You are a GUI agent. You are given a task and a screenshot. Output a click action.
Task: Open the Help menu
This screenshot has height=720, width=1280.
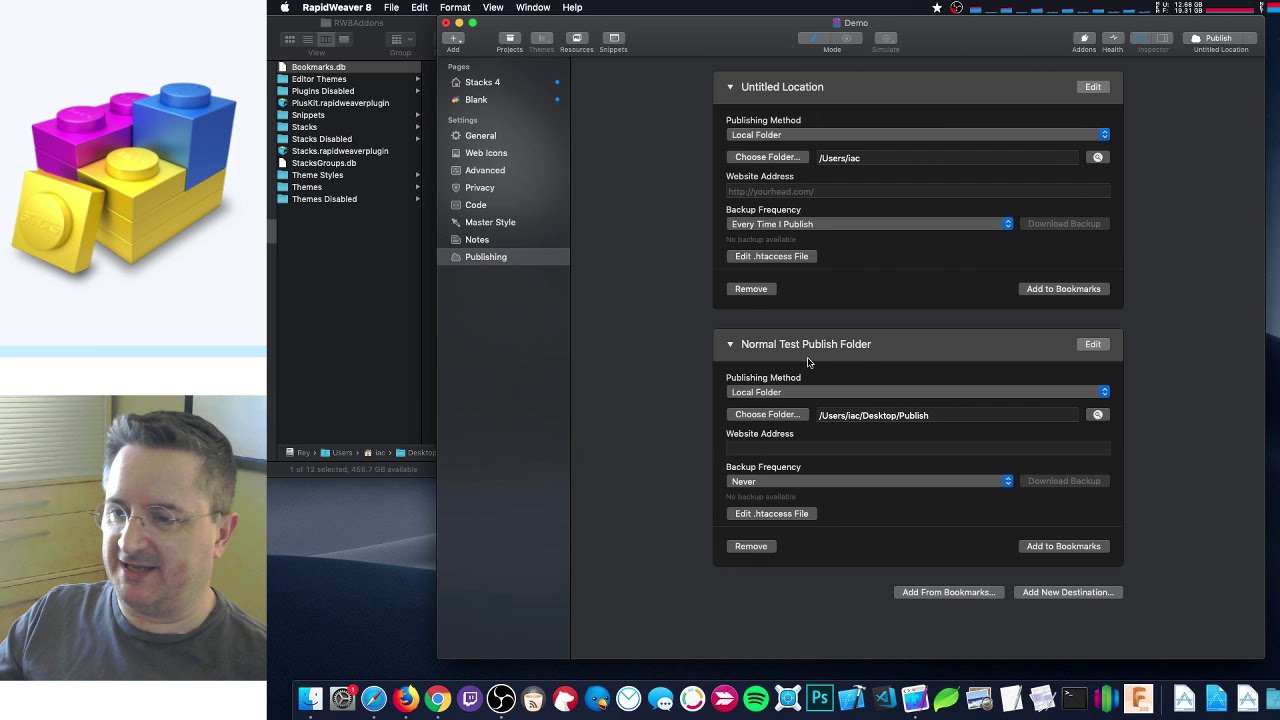pyautogui.click(x=572, y=7)
